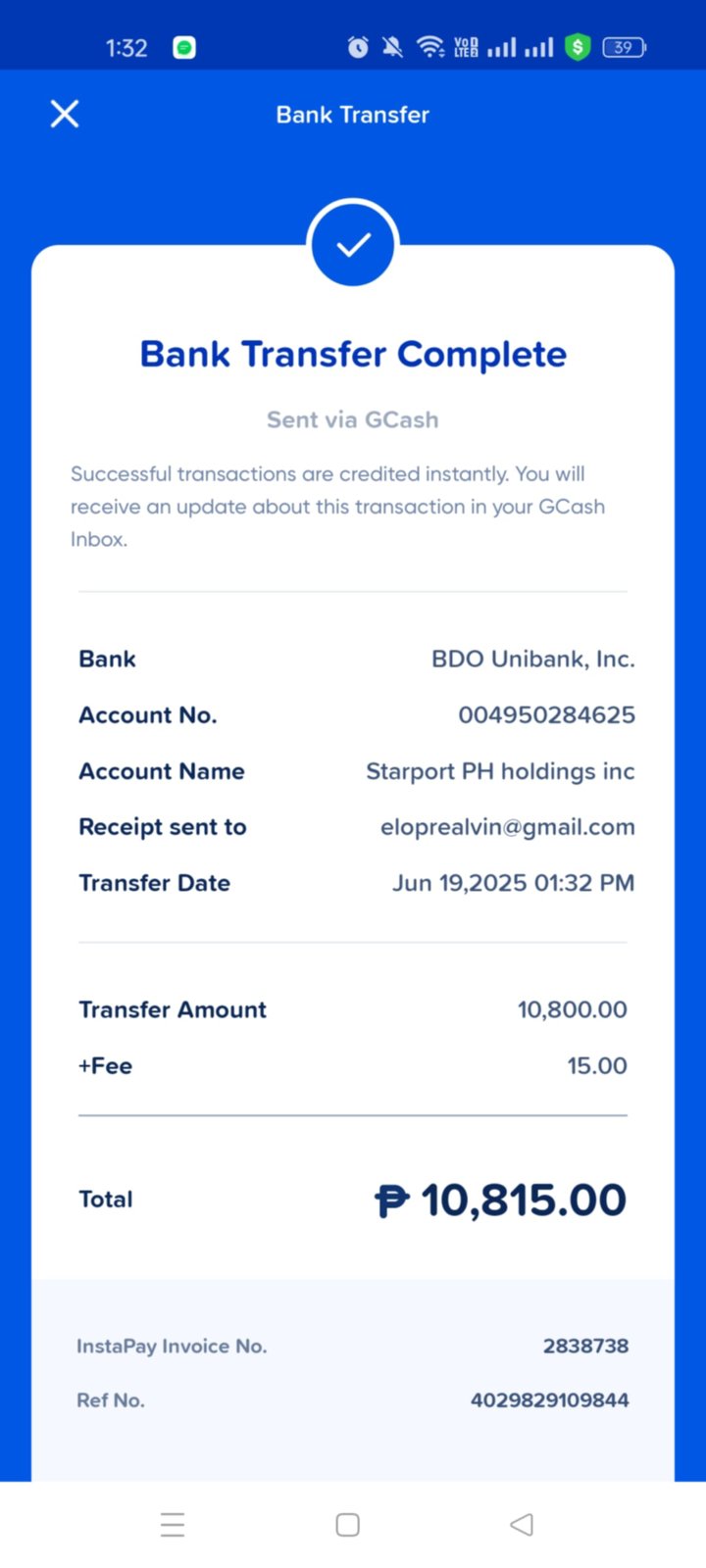The image size is (706, 1568).
Task: Tap the Bank Transfer Complete heading
Action: 353,354
